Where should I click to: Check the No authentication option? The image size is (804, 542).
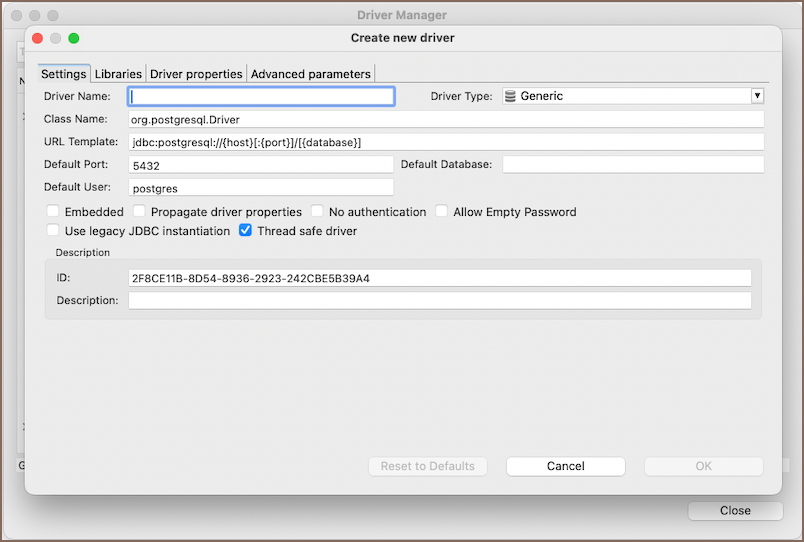click(317, 212)
